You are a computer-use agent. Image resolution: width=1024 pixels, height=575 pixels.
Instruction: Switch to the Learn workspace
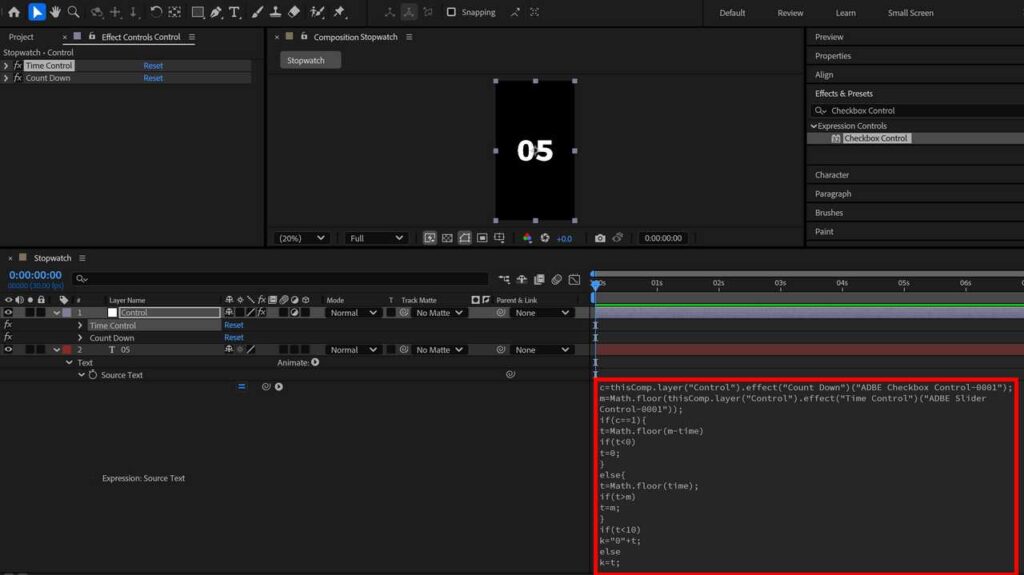[846, 12]
